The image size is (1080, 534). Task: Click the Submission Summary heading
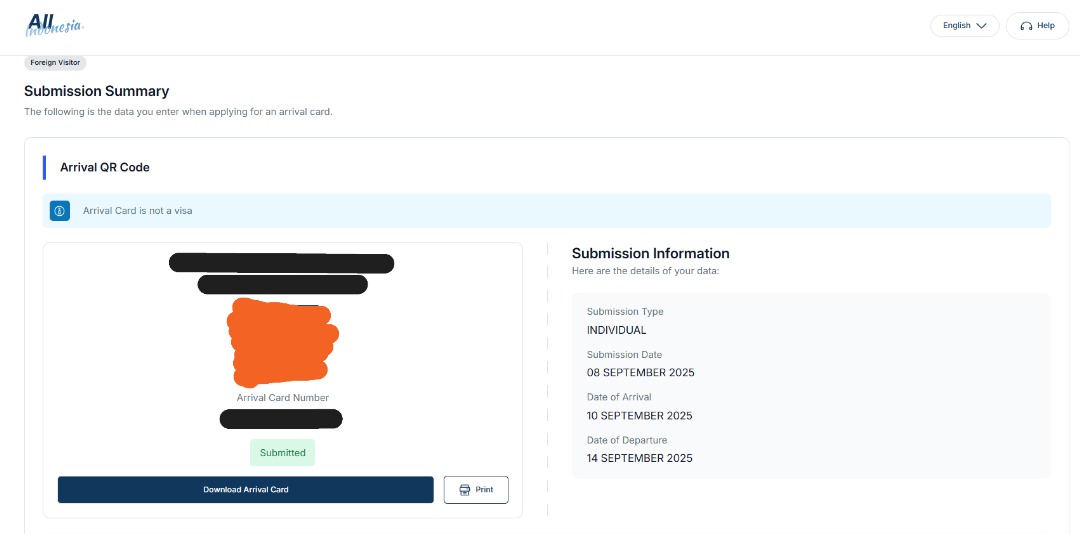click(96, 91)
